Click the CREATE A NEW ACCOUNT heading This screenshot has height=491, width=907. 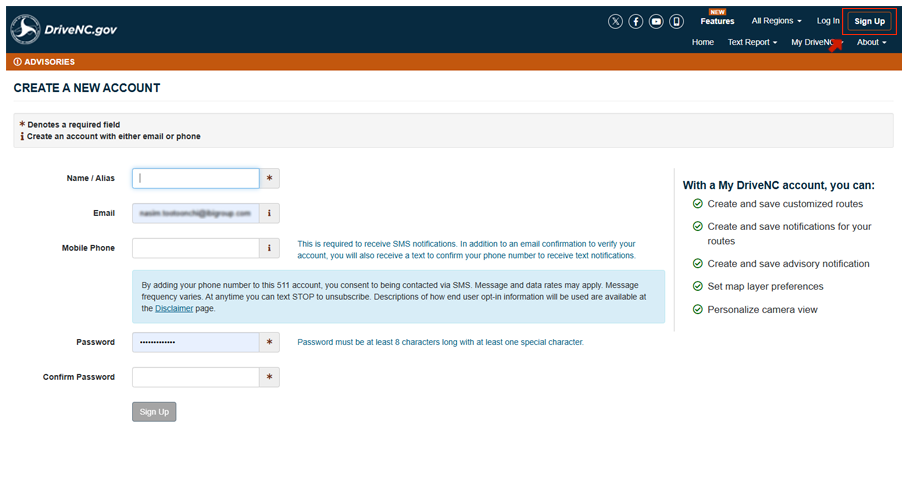point(87,88)
